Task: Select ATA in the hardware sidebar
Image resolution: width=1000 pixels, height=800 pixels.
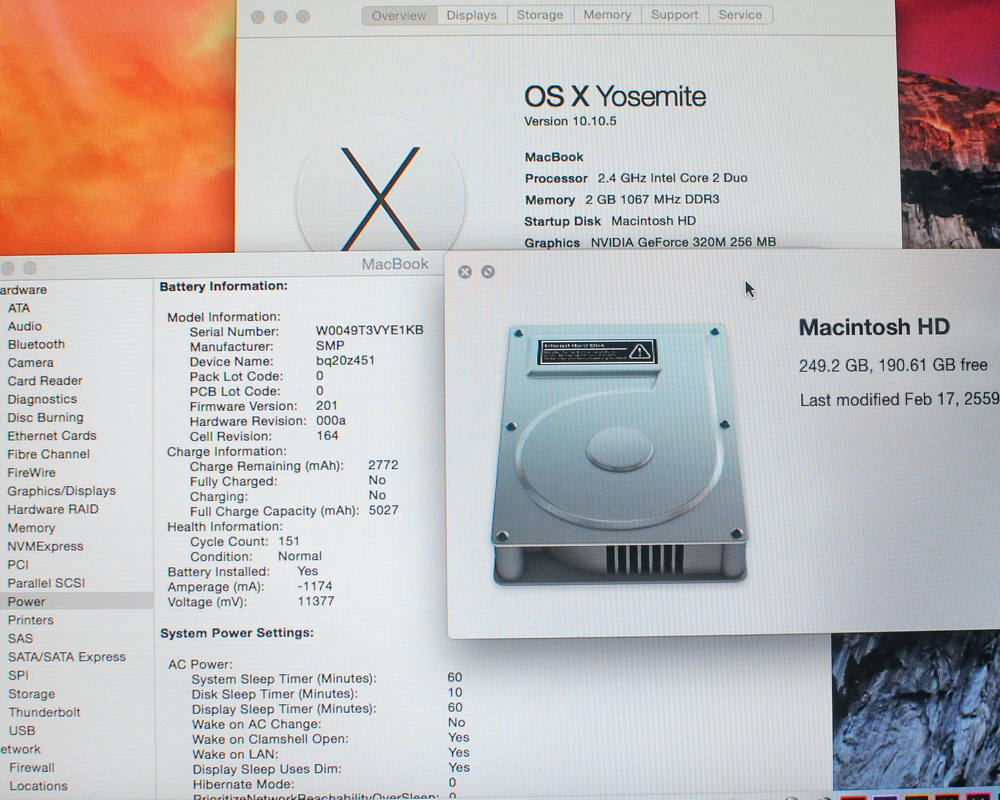Action: click(x=19, y=308)
